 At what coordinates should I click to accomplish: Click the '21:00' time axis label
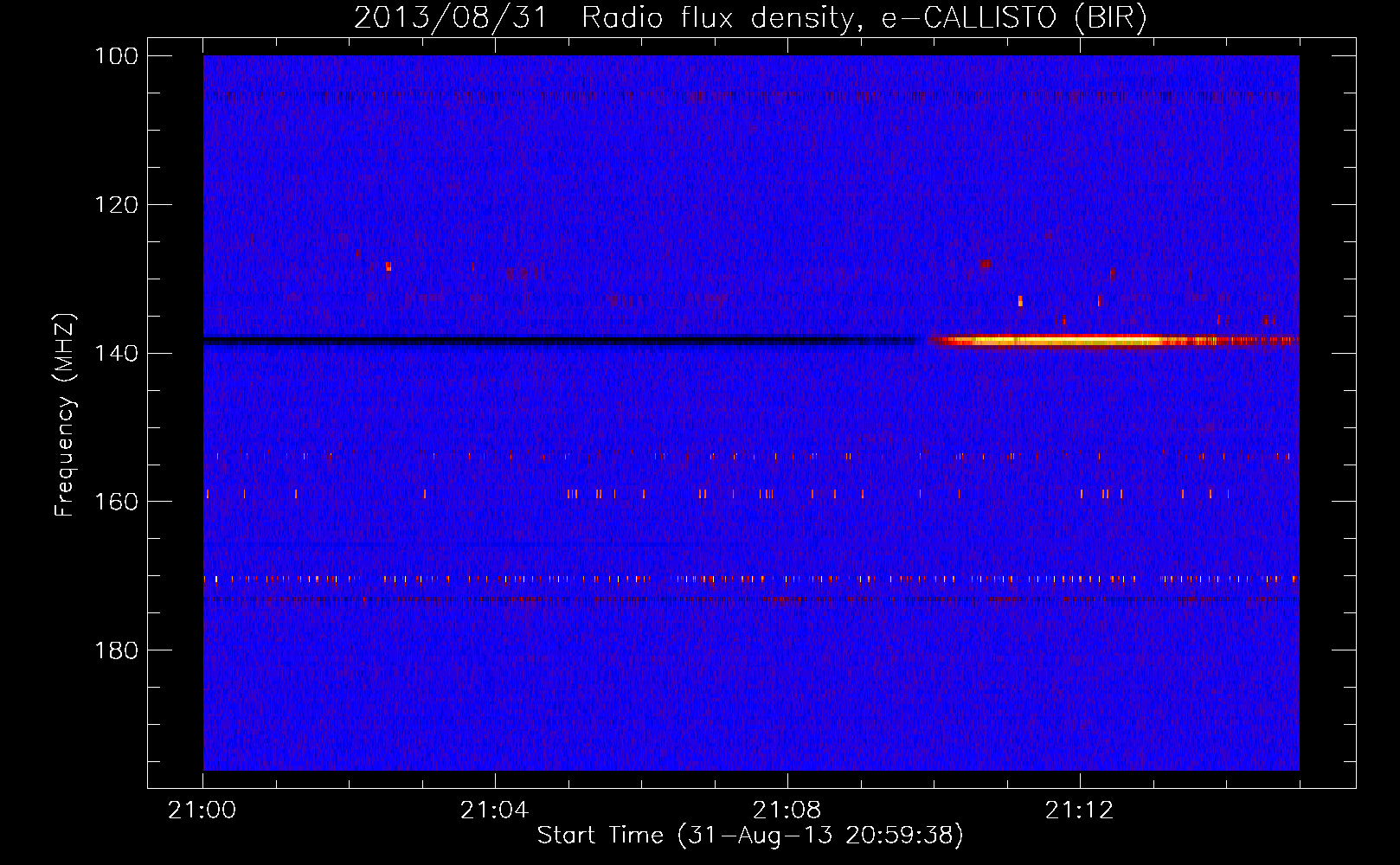click(203, 811)
